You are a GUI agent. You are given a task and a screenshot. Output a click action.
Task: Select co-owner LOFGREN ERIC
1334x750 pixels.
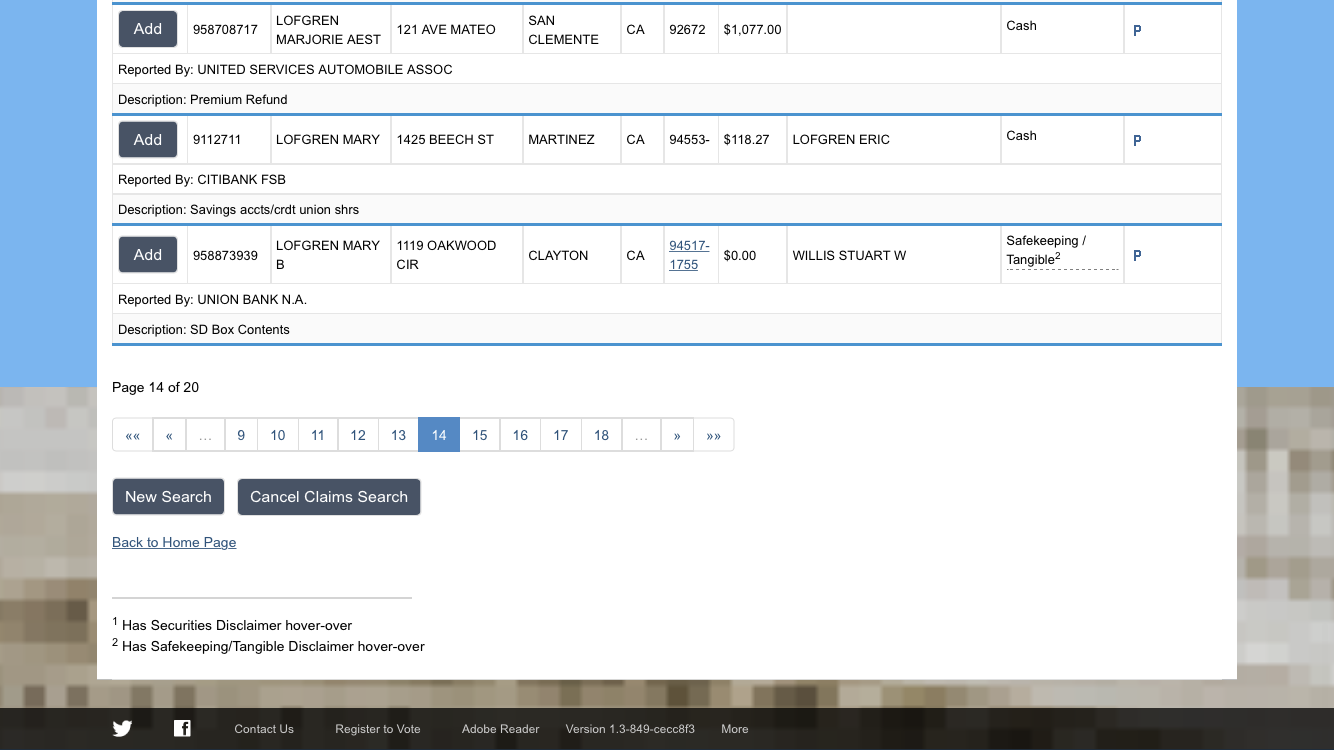tap(841, 140)
